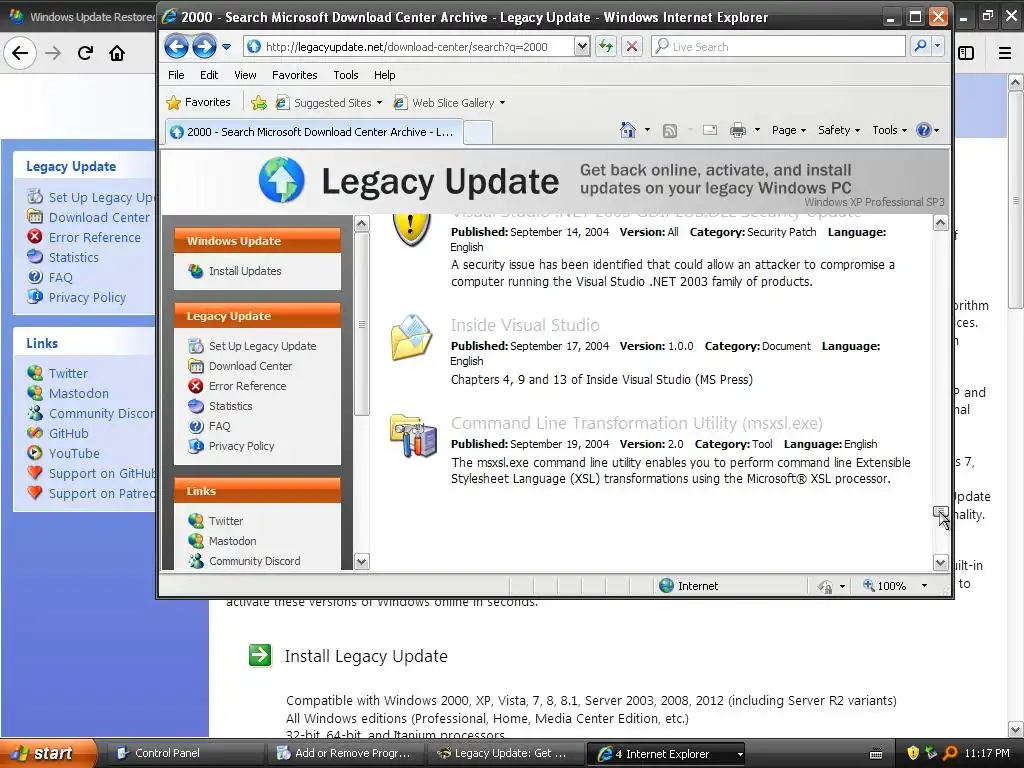The height and width of the screenshot is (768, 1024).
Task: Click the sidebar scrollbar down arrow
Action: (x=361, y=561)
